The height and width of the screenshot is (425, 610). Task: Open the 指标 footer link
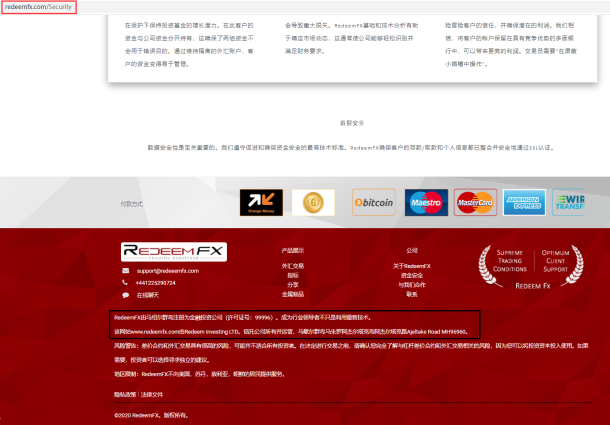(293, 276)
